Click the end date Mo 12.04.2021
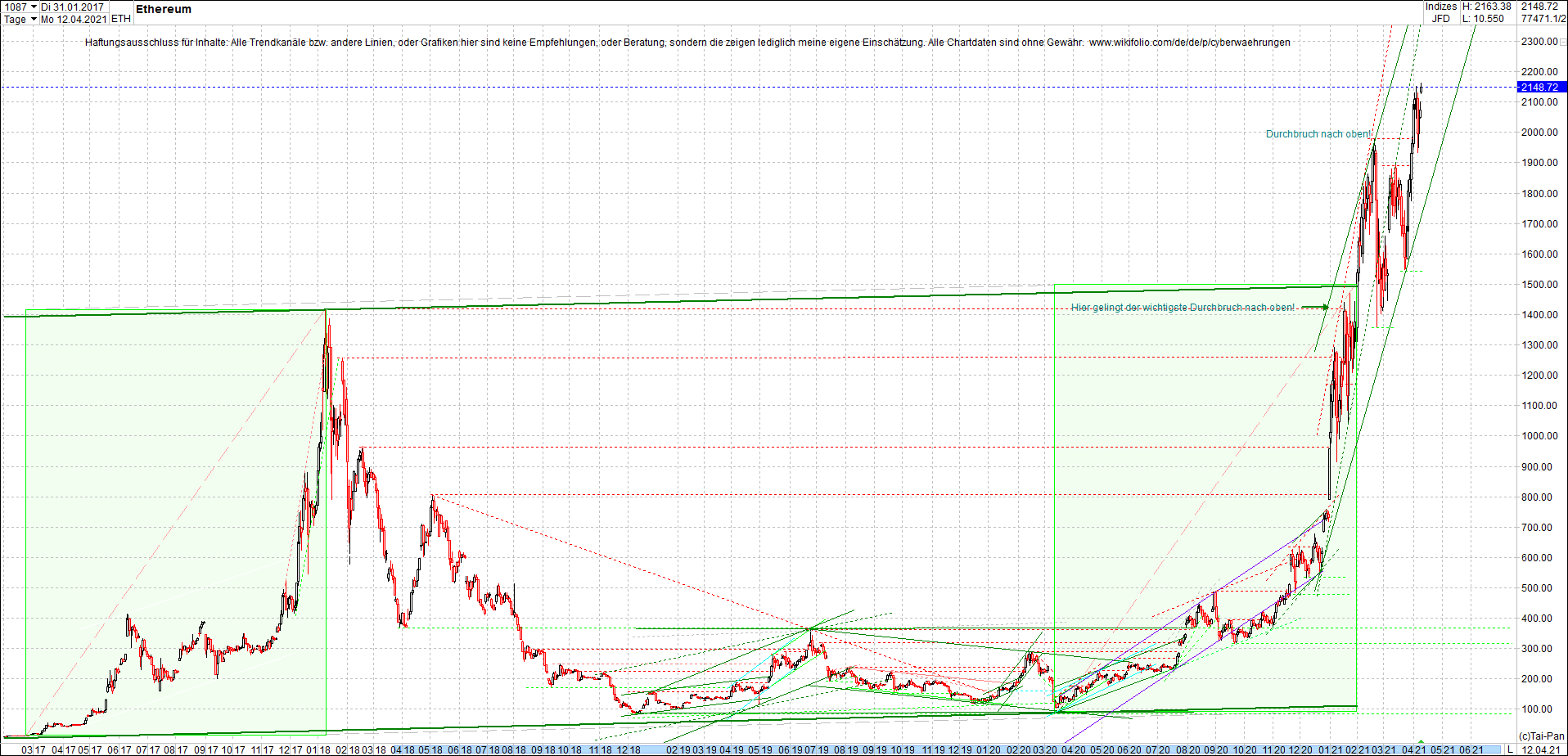1568x756 pixels. [74, 19]
